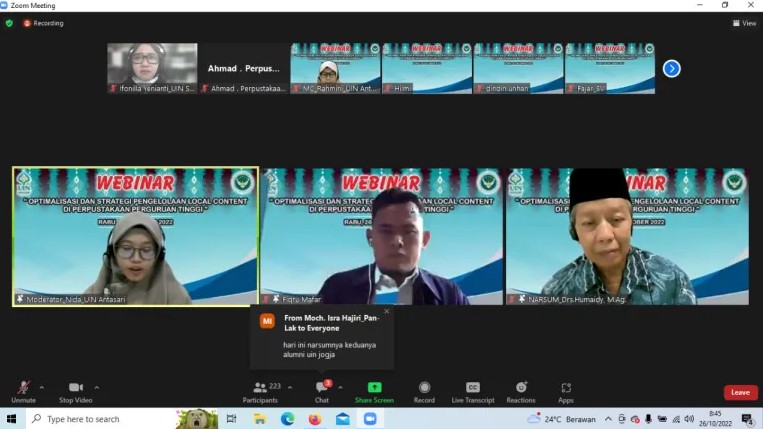Click the MI avatar in chat notification
Screen dimensions: 763x429
(267, 321)
